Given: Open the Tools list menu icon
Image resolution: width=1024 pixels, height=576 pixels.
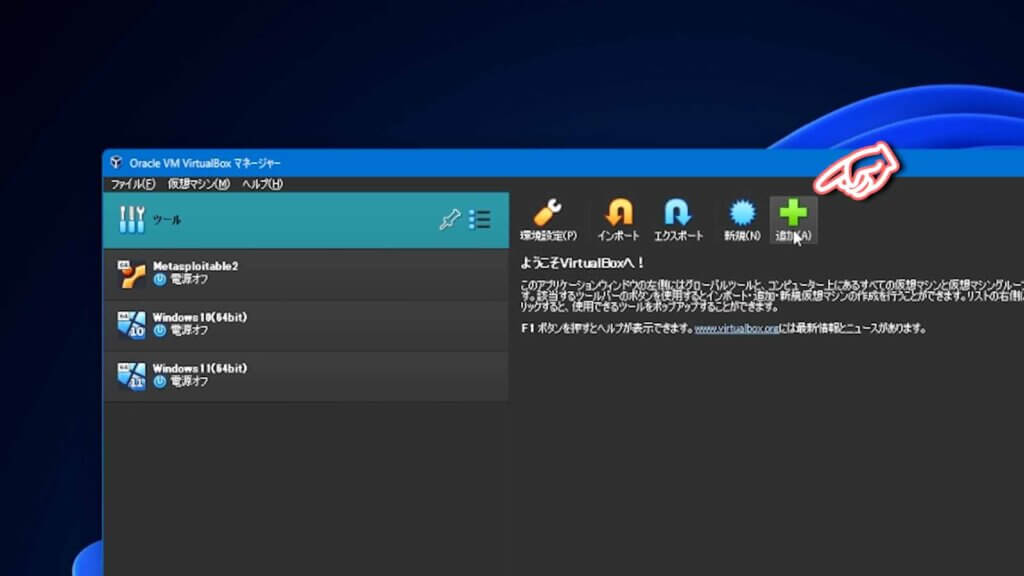Looking at the screenshot, I should [x=479, y=219].
